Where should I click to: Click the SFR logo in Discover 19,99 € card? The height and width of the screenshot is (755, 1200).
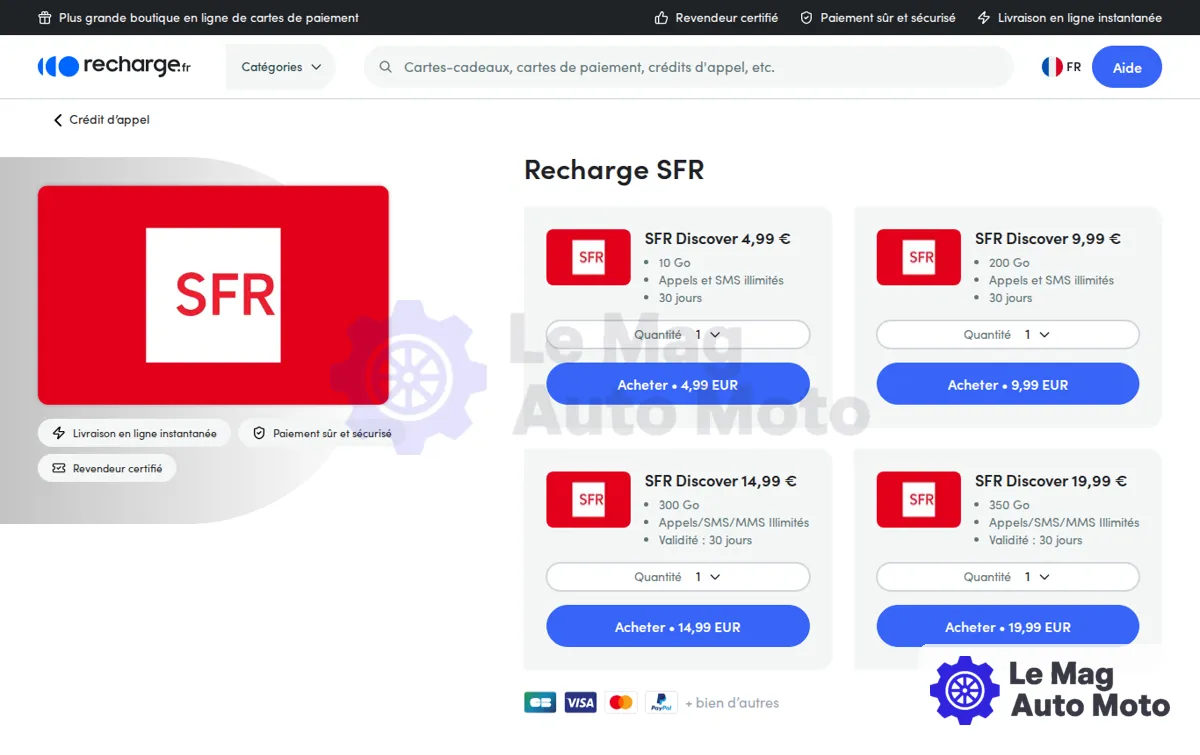919,499
